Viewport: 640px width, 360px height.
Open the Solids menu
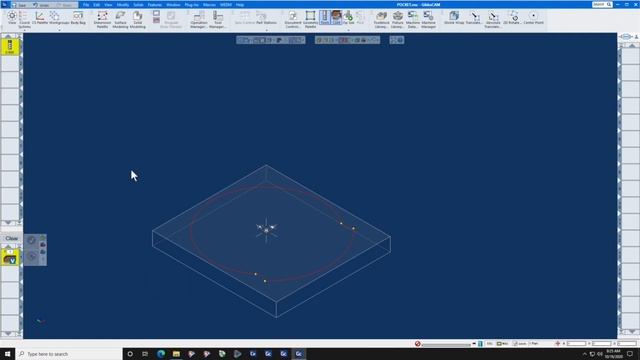(x=139, y=4)
